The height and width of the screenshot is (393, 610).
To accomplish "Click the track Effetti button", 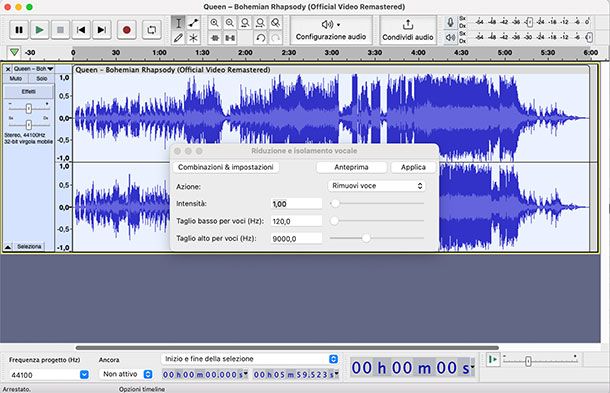I will click(29, 91).
